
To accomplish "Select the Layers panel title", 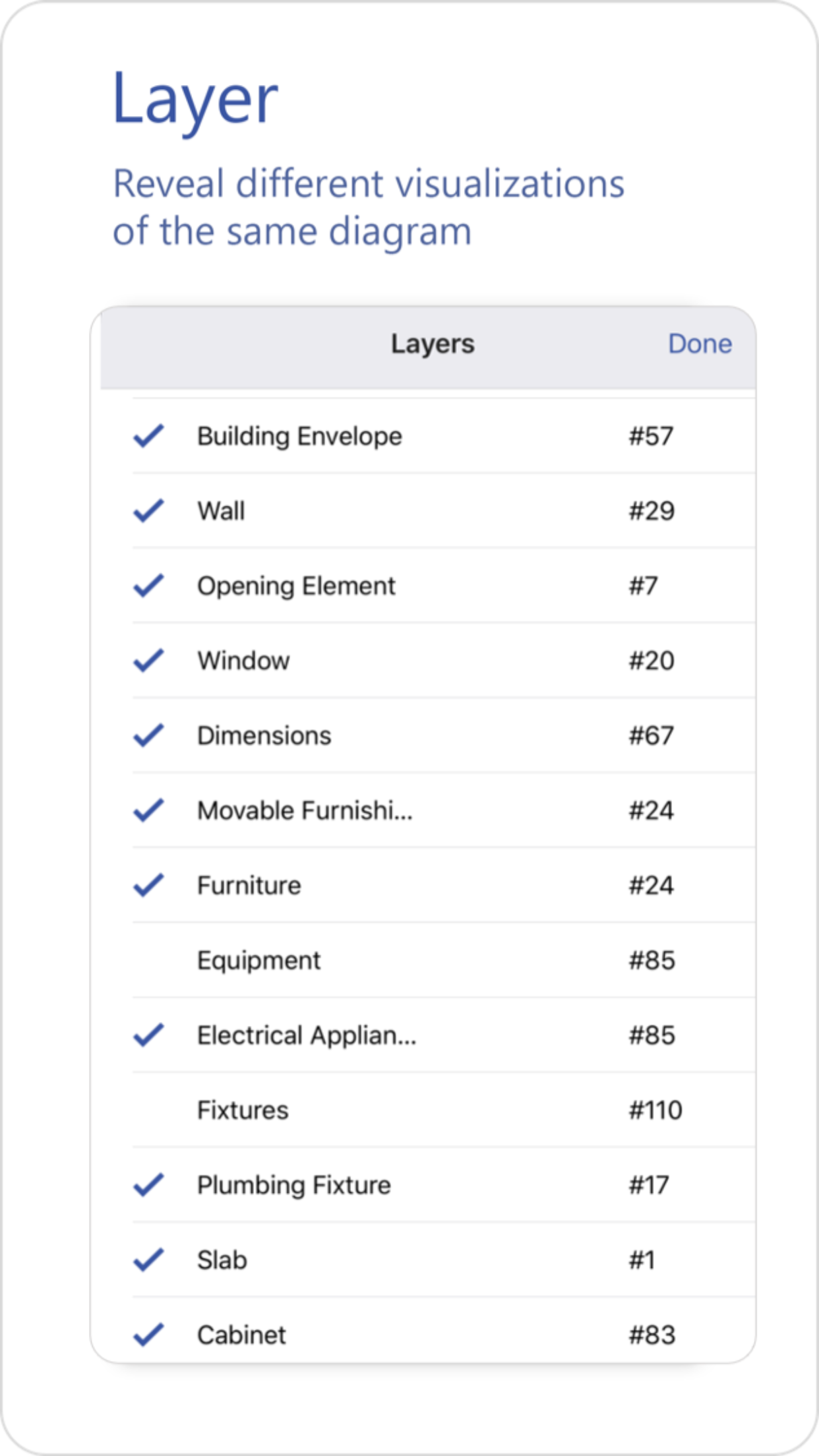I will 433,344.
